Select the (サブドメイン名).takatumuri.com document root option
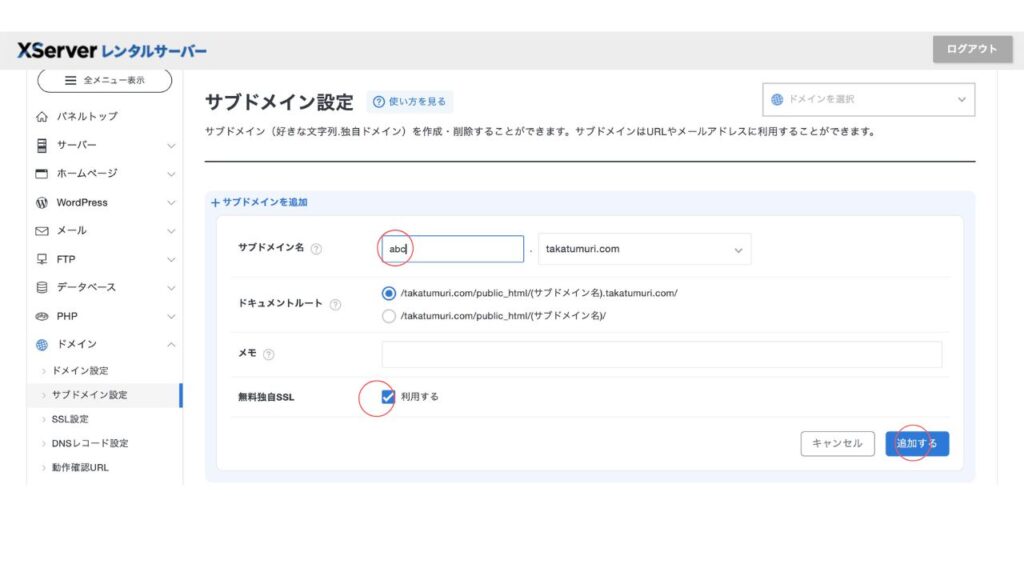Viewport: 1024px width, 576px height. [x=389, y=293]
